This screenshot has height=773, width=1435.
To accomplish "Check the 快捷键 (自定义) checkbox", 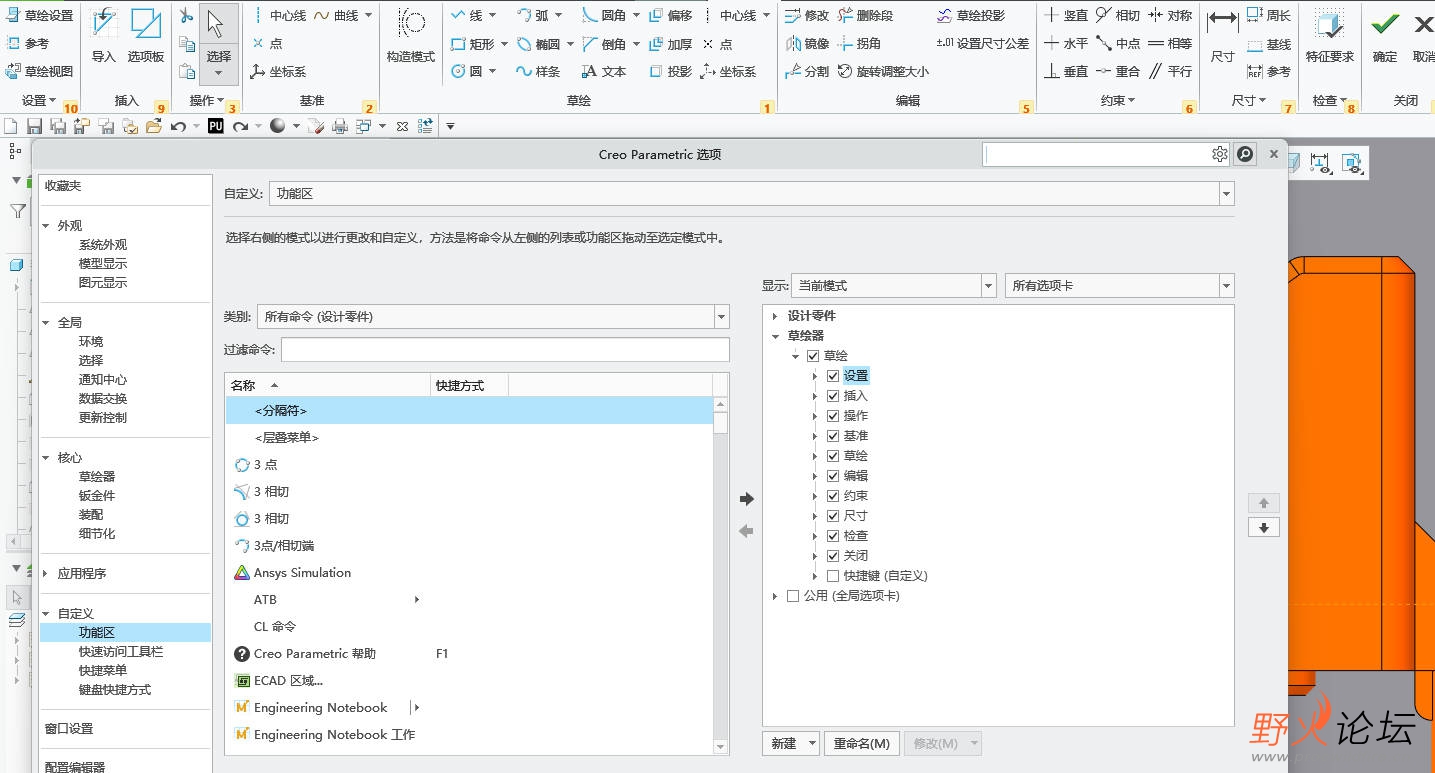I will coord(833,576).
